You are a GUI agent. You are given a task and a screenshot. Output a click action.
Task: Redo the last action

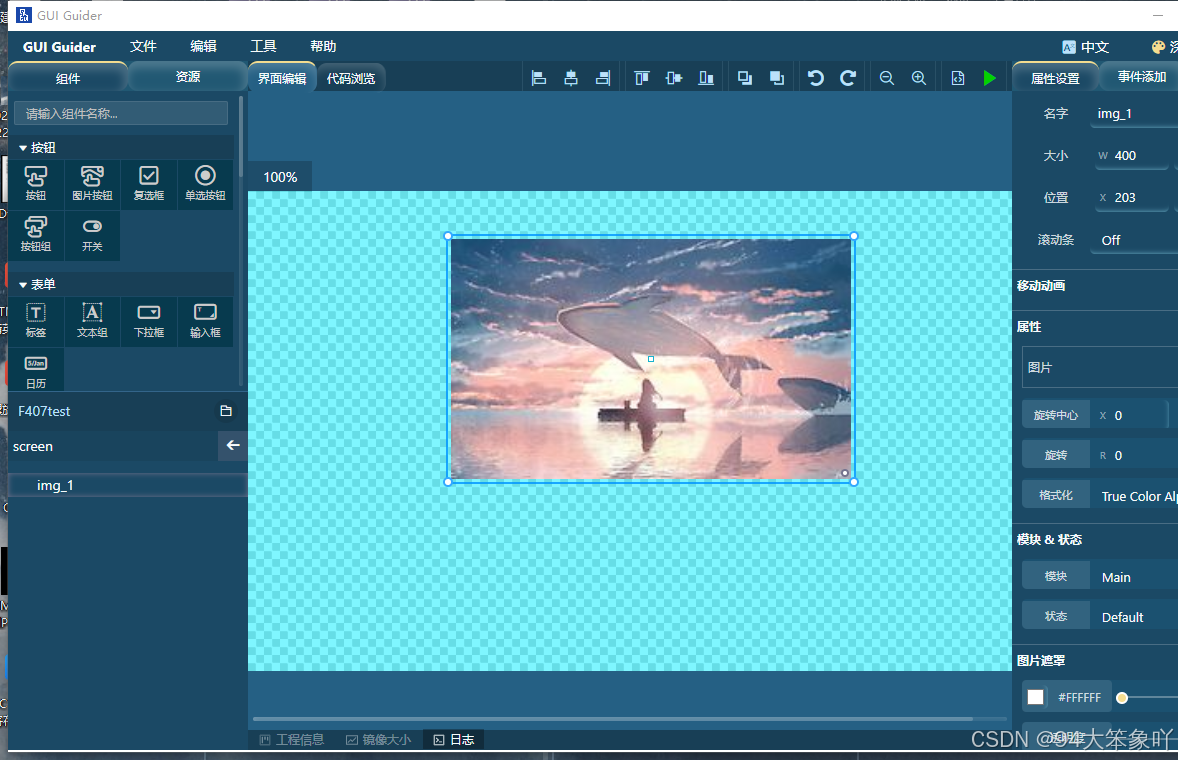pos(848,78)
